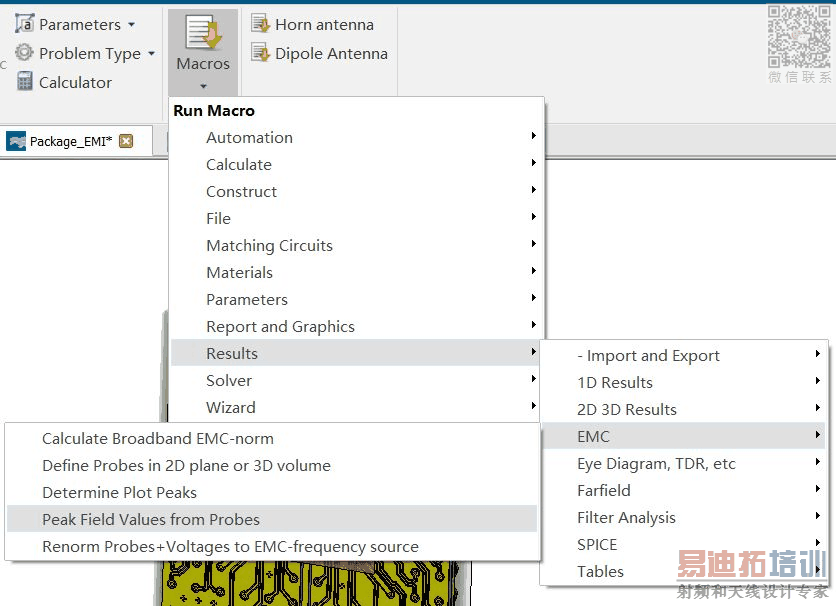Open the File macro submenu
The width and height of the screenshot is (836, 606).
356,219
